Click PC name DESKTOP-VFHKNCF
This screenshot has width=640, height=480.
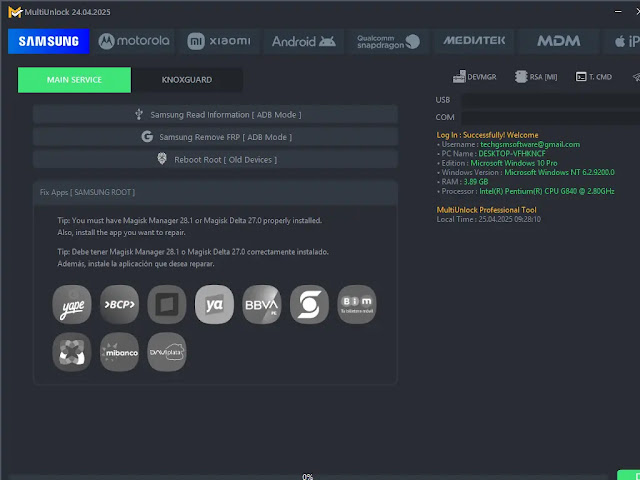tap(512, 154)
